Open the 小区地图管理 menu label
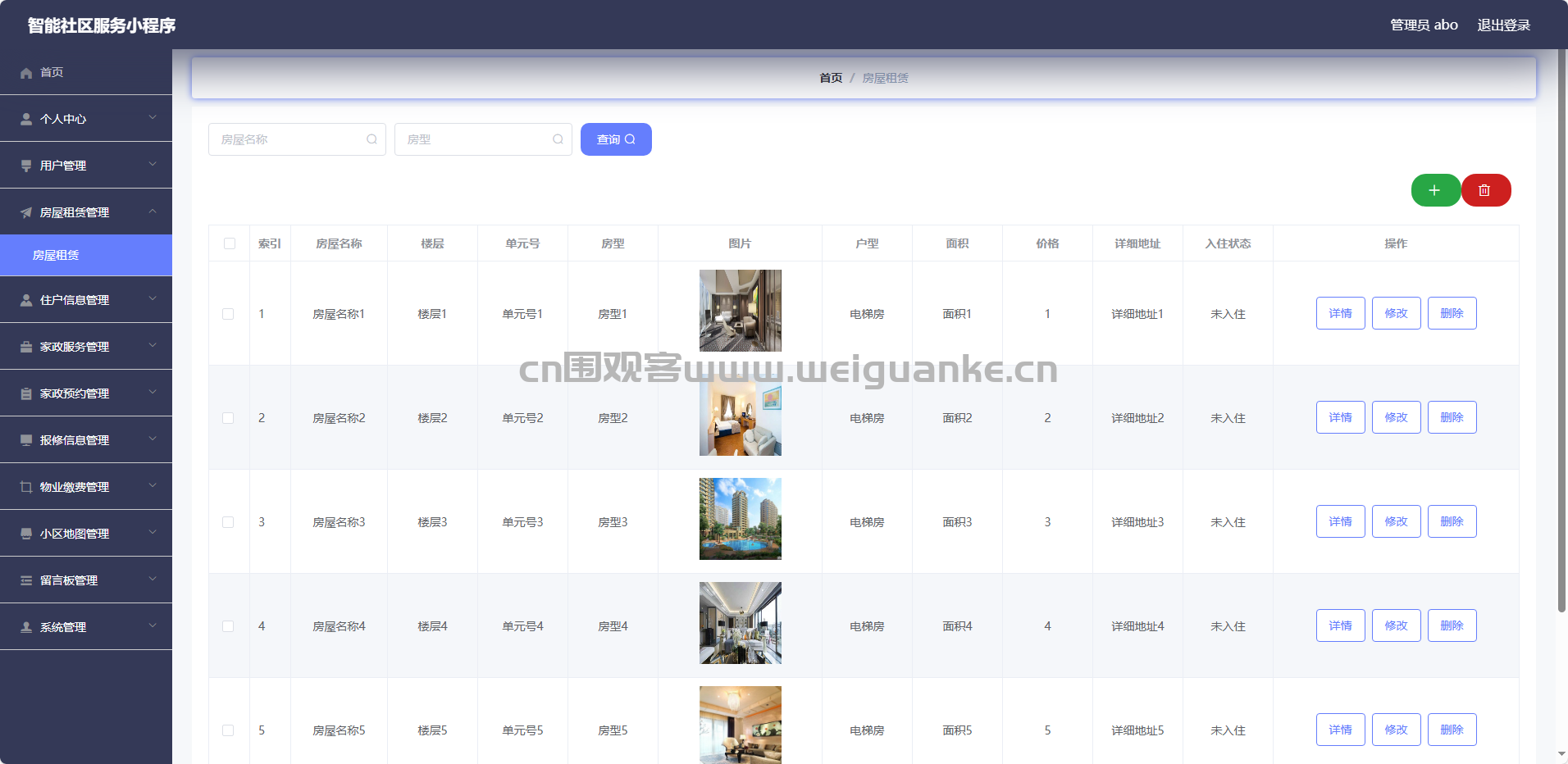1568x764 pixels. 75,534
